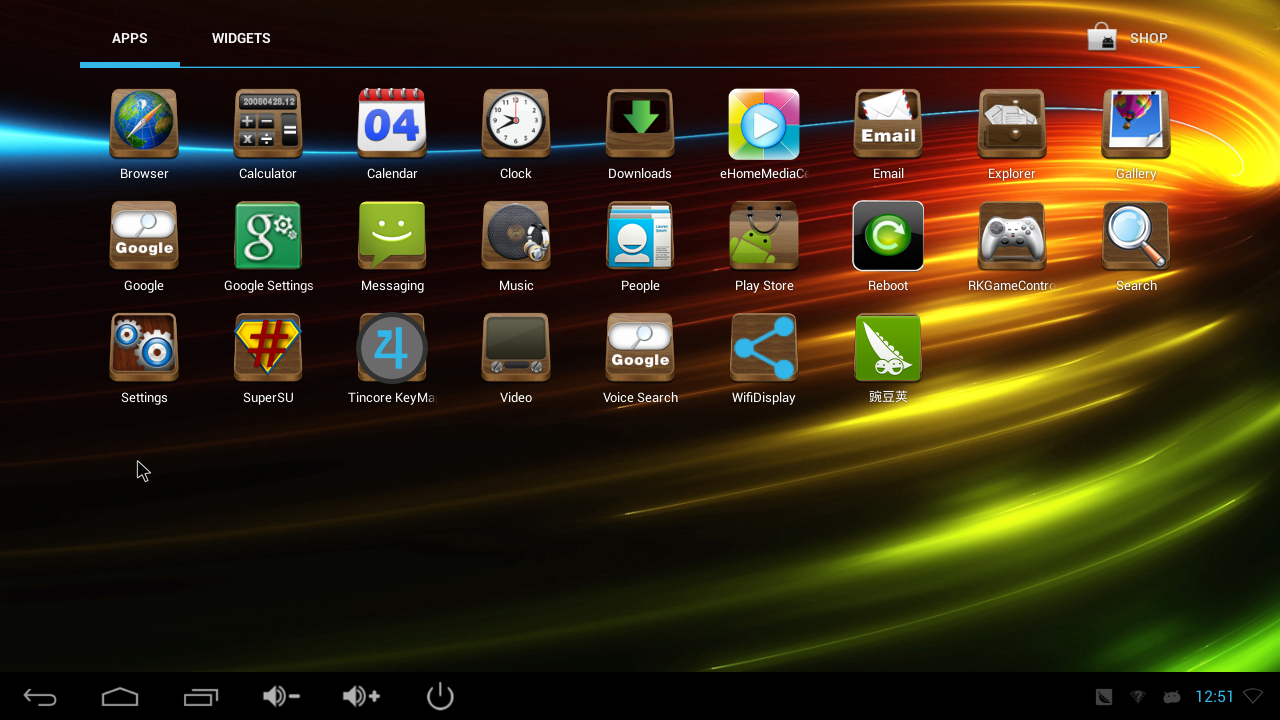Viewport: 1280px width, 720px height.
Task: Open the Google search app
Action: [144, 236]
